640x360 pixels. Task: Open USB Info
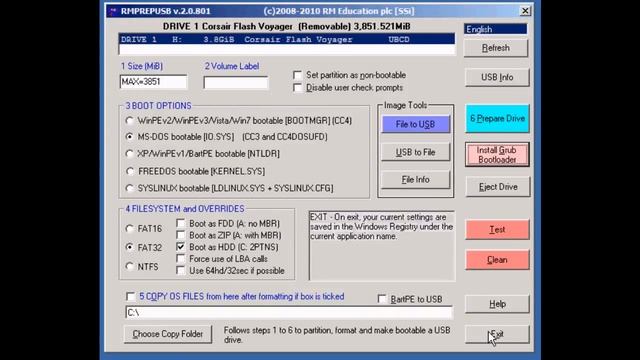[x=497, y=77]
